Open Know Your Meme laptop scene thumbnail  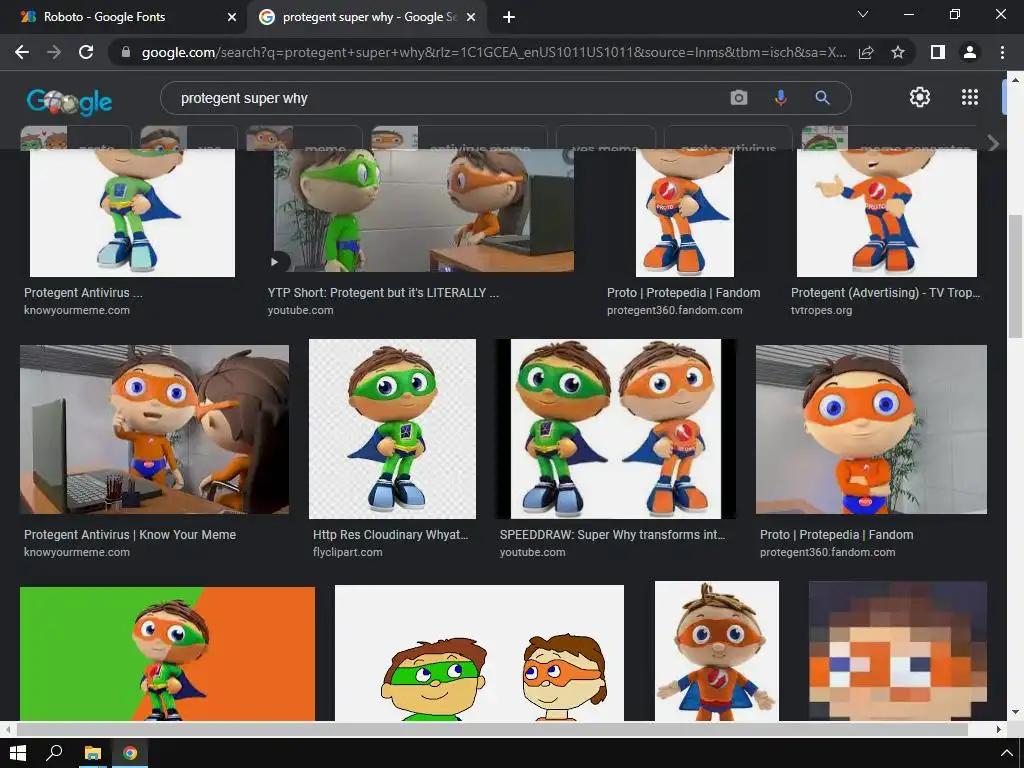click(155, 429)
